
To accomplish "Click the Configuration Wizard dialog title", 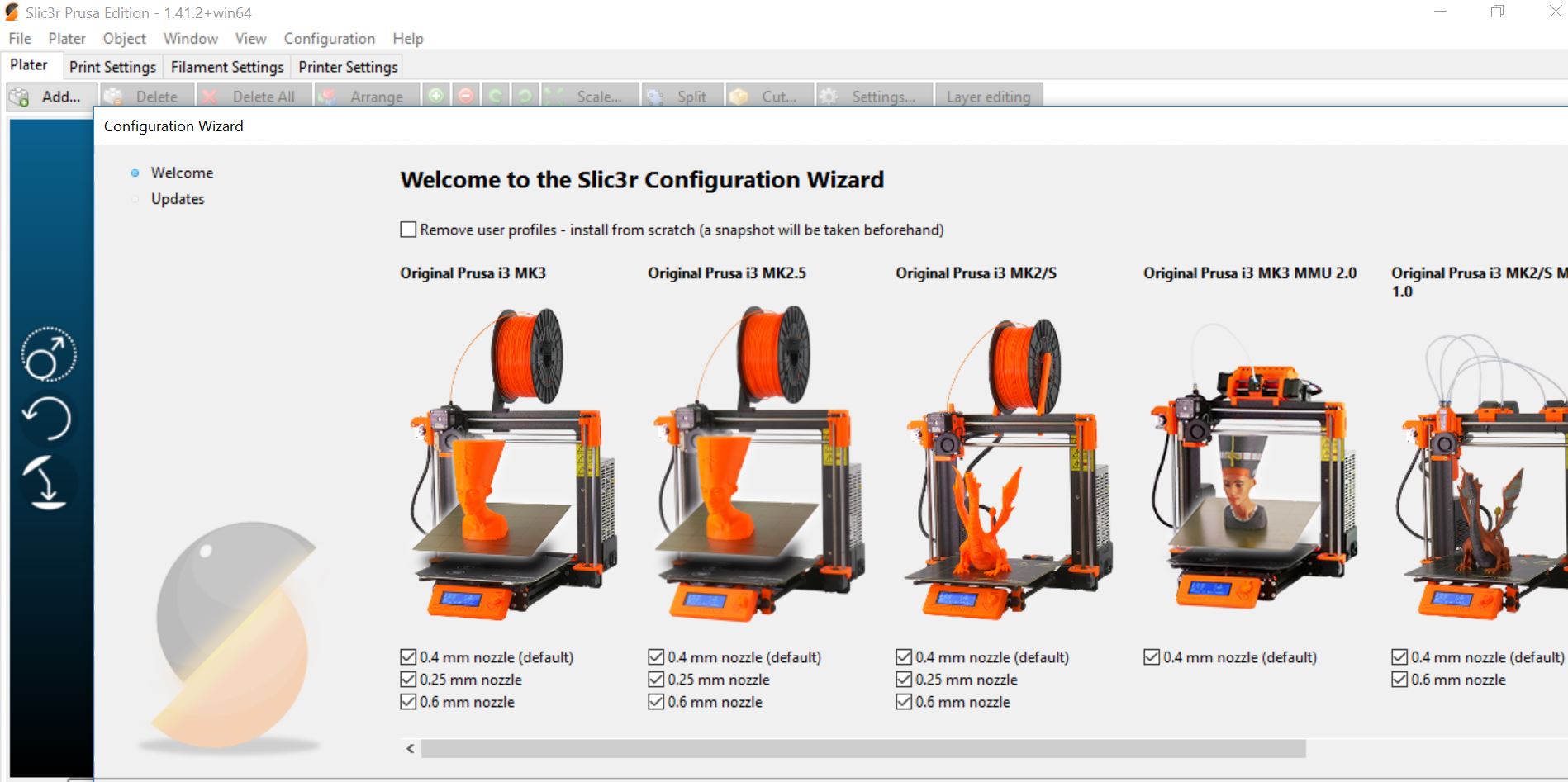I will pyautogui.click(x=173, y=126).
